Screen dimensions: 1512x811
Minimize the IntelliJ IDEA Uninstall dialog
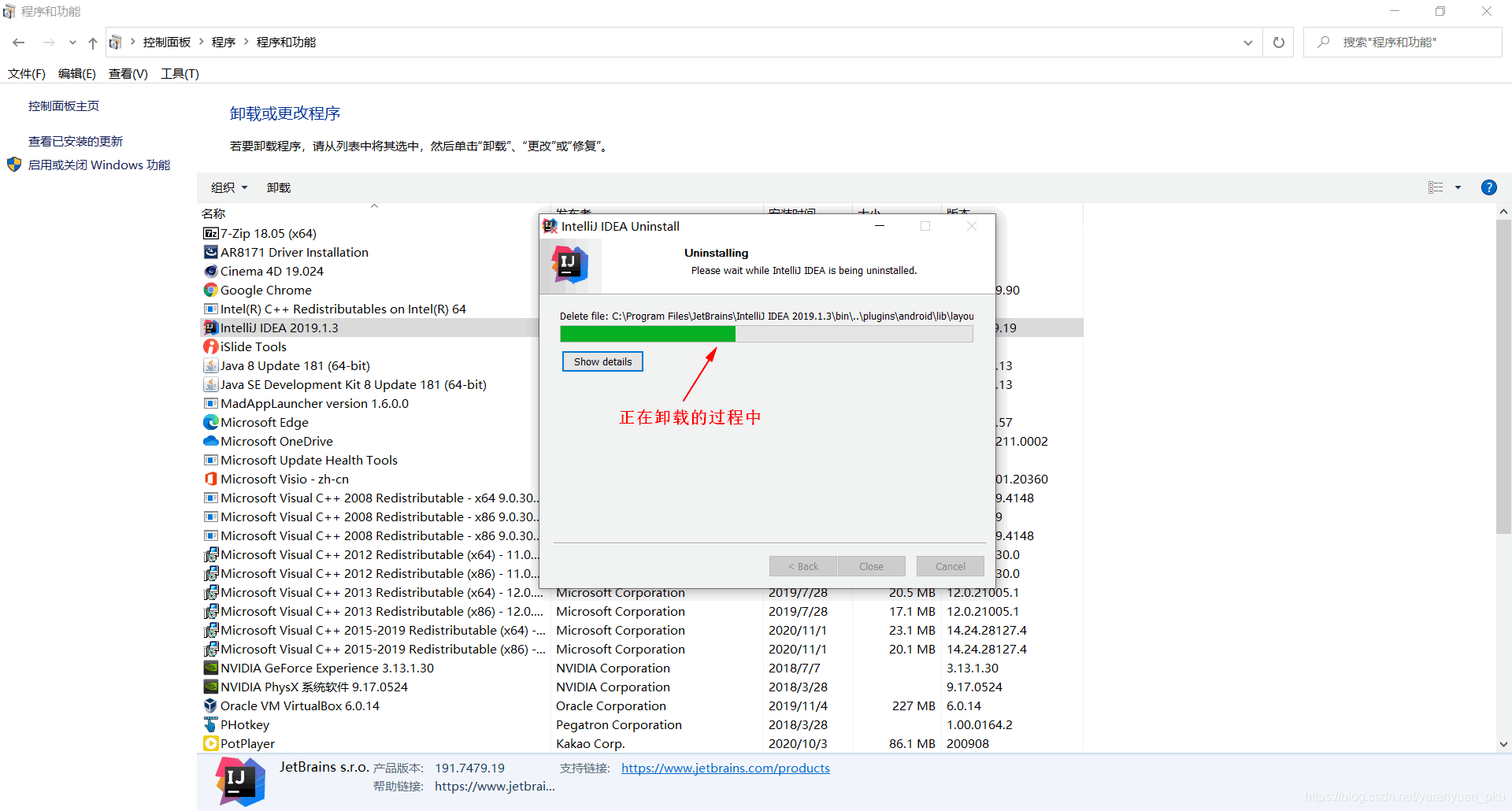pyautogui.click(x=880, y=226)
